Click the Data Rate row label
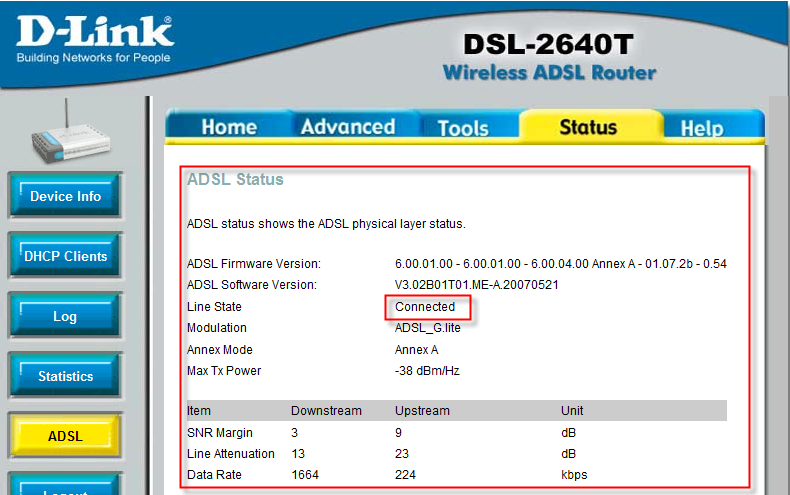The height and width of the screenshot is (495, 790). 214,475
